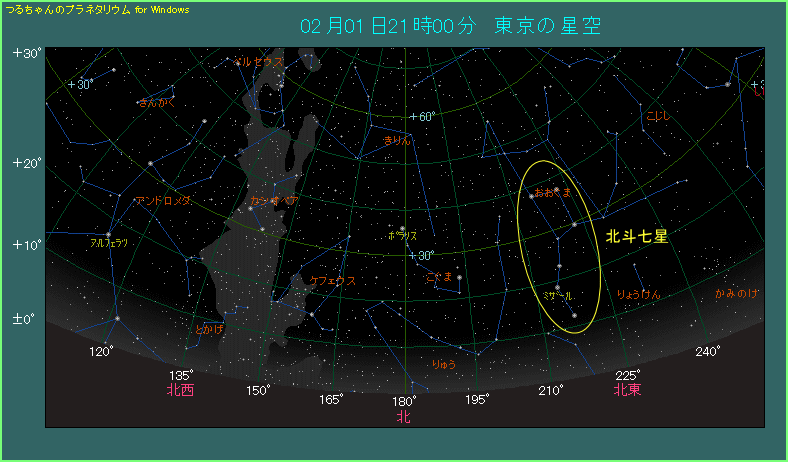788x462 pixels.
Task: Select the こぐま constellation label
Action: [x=439, y=276]
